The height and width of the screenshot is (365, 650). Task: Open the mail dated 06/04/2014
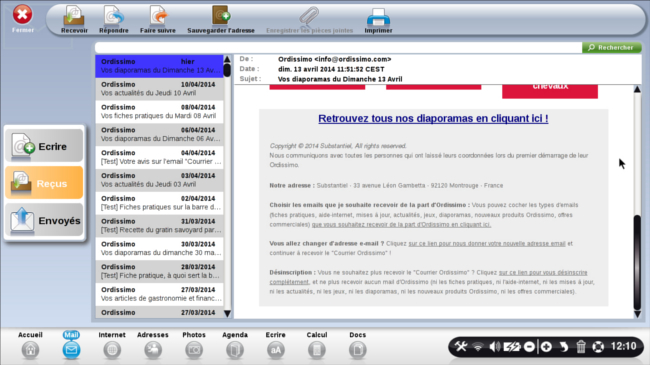click(159, 134)
